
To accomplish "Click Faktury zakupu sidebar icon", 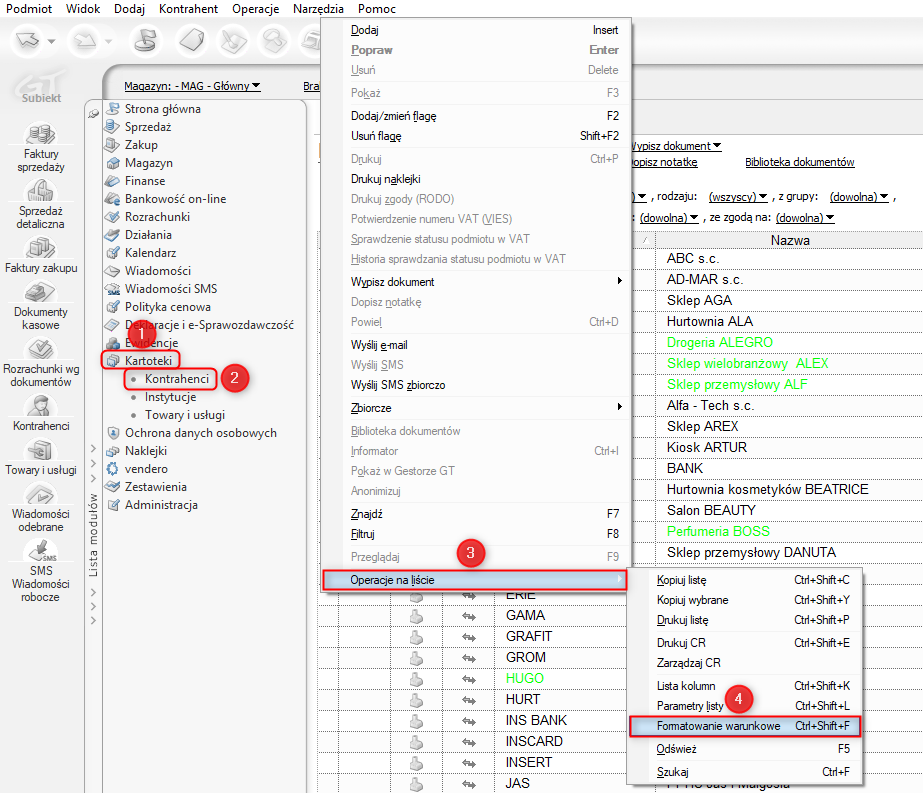I will [x=41, y=250].
